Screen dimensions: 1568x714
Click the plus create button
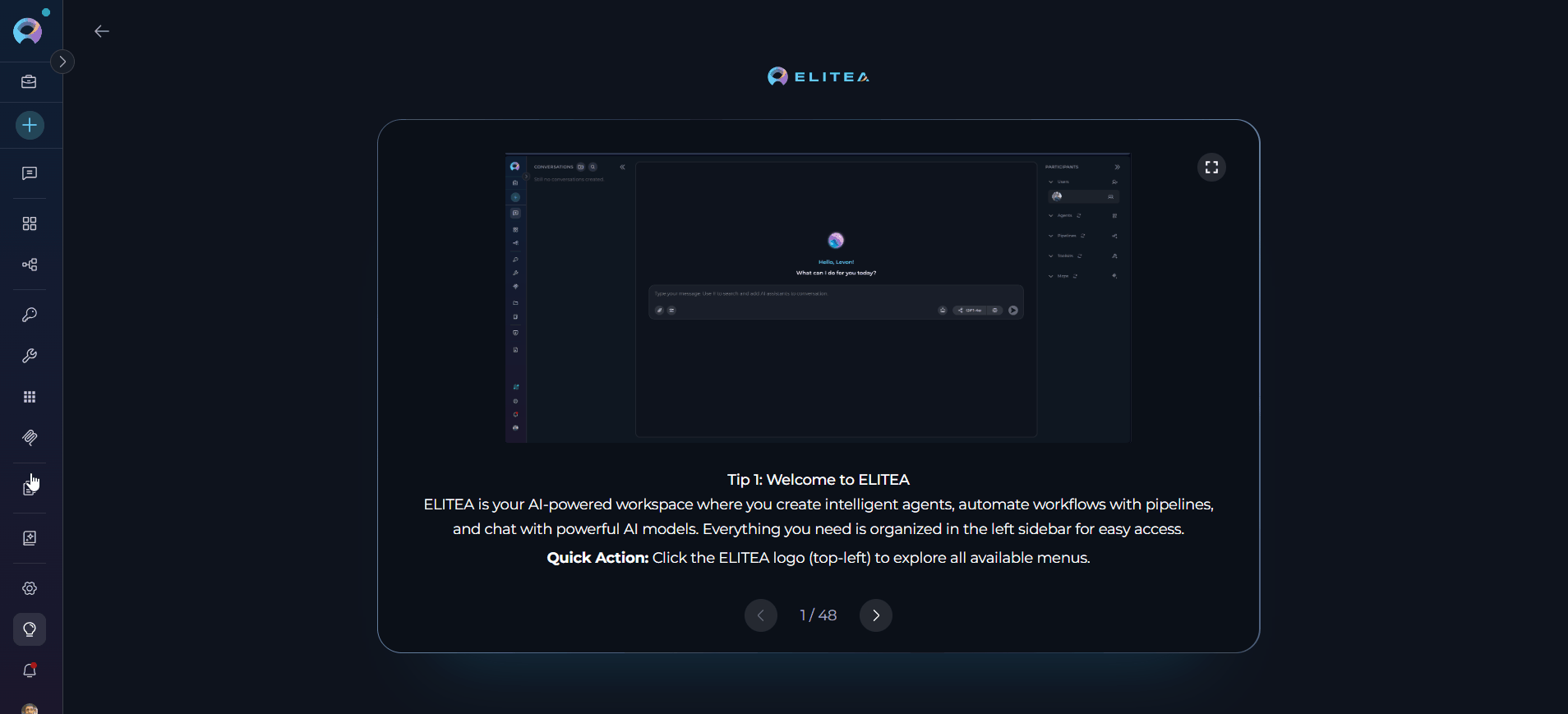(30, 126)
